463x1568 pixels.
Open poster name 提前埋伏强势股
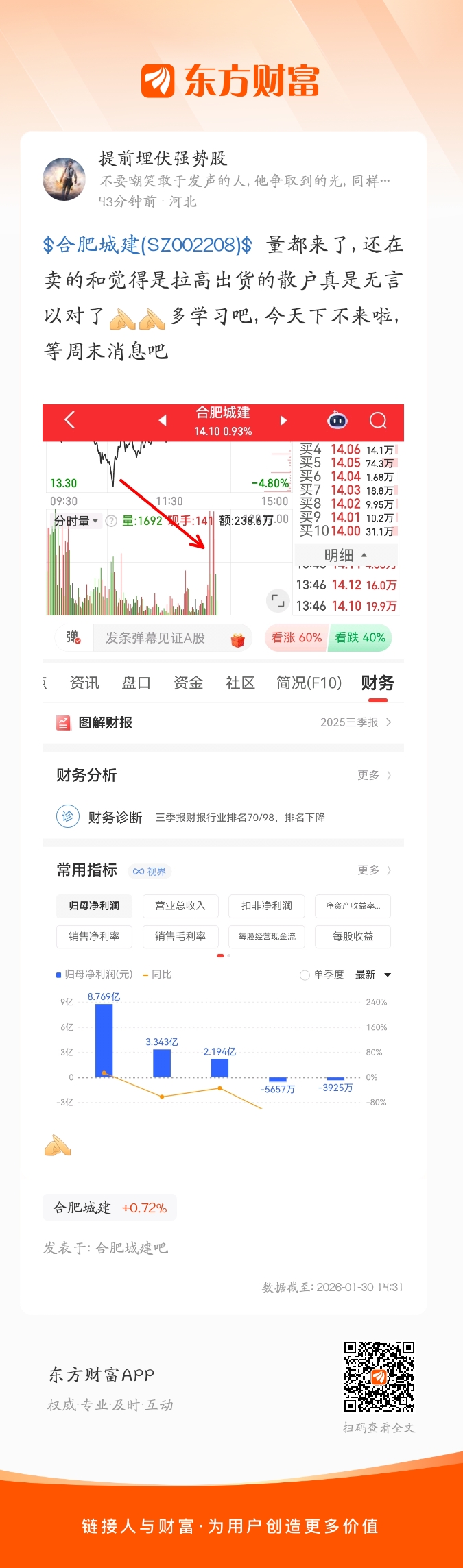point(163,158)
